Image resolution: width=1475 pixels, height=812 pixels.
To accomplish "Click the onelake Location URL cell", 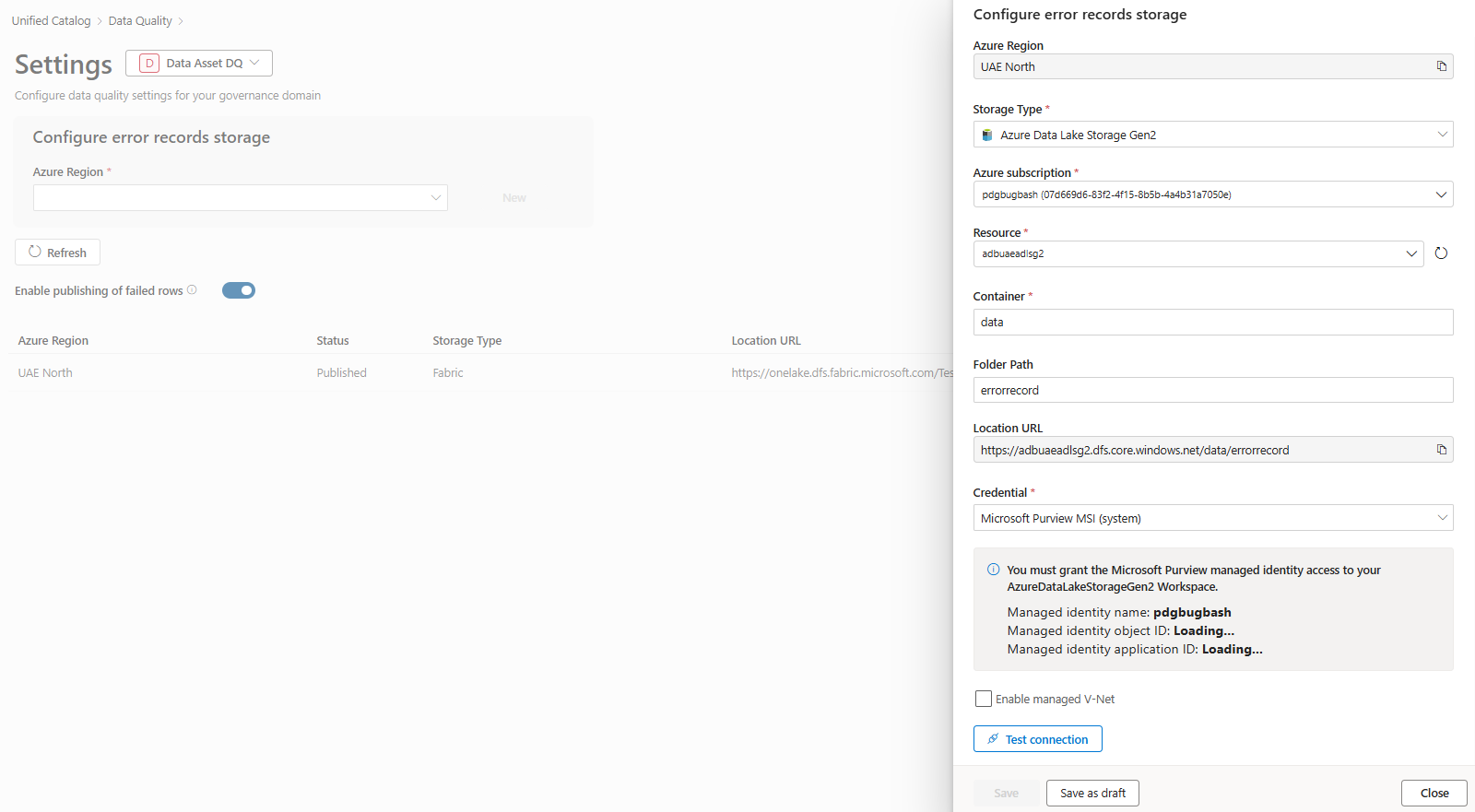I will point(842,372).
